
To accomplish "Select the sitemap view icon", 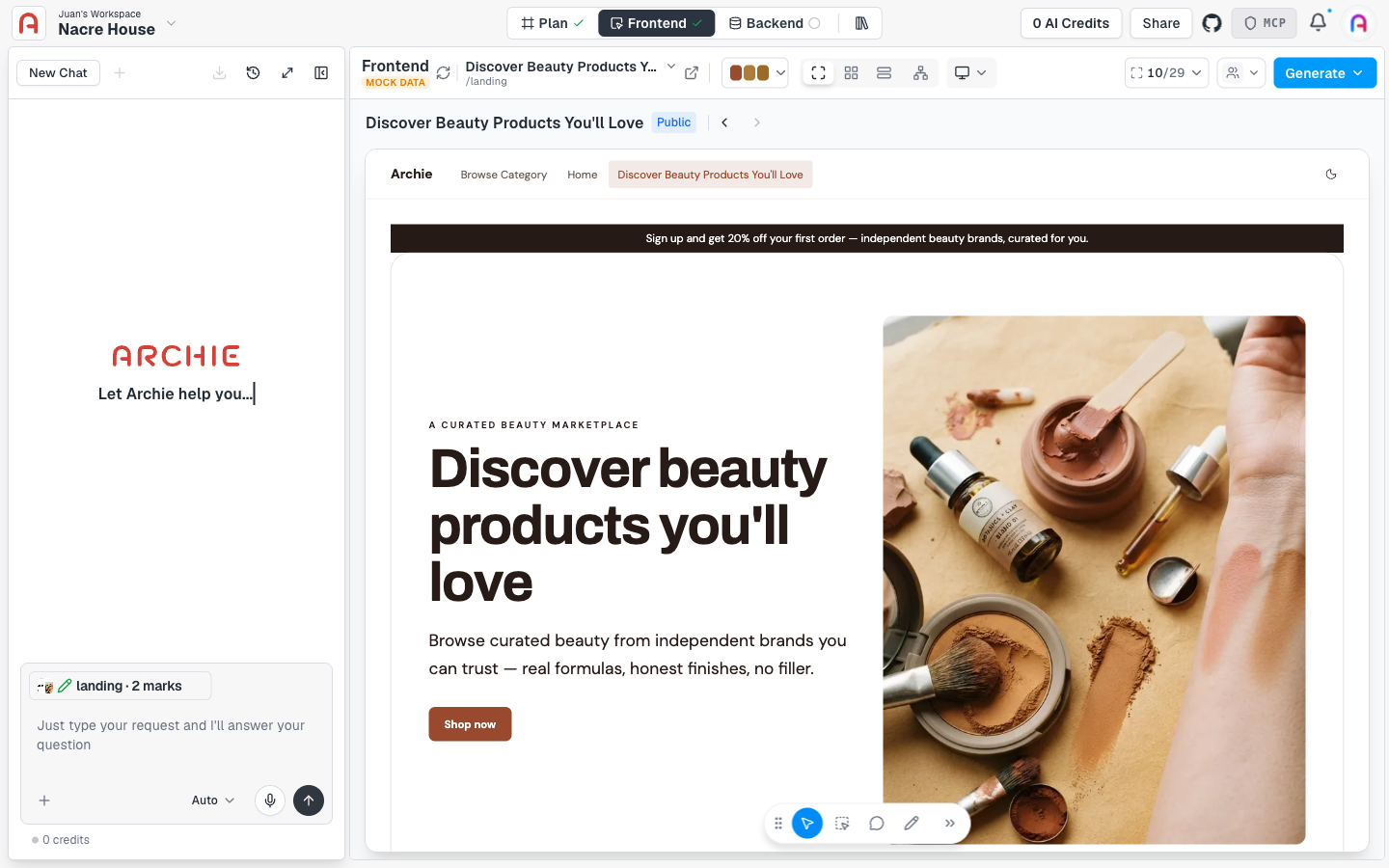I will [920, 73].
